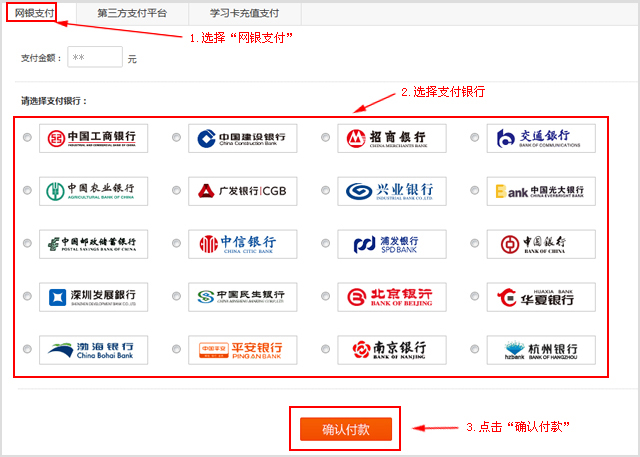
Task: Tick the 平安银行 radio button
Action: click(176, 349)
